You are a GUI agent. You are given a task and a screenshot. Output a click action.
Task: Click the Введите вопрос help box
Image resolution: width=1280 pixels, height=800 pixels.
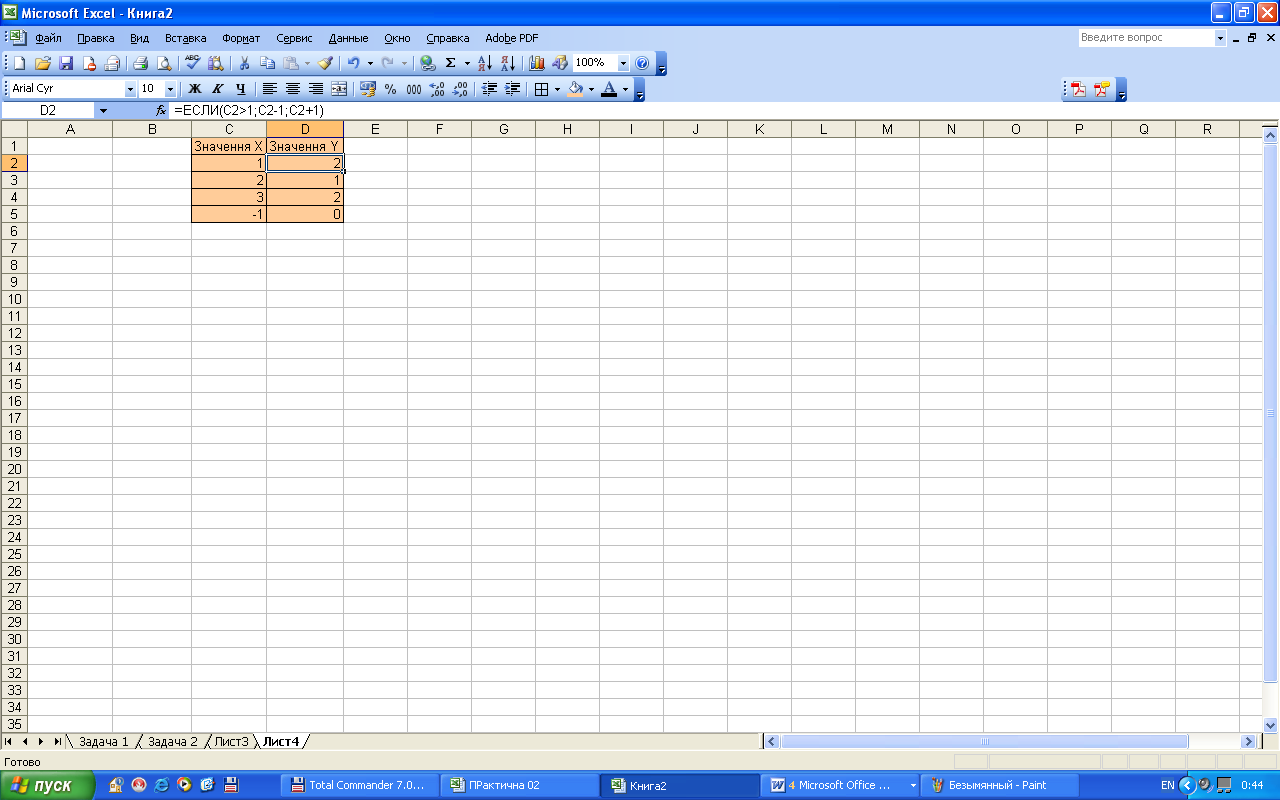point(1145,37)
